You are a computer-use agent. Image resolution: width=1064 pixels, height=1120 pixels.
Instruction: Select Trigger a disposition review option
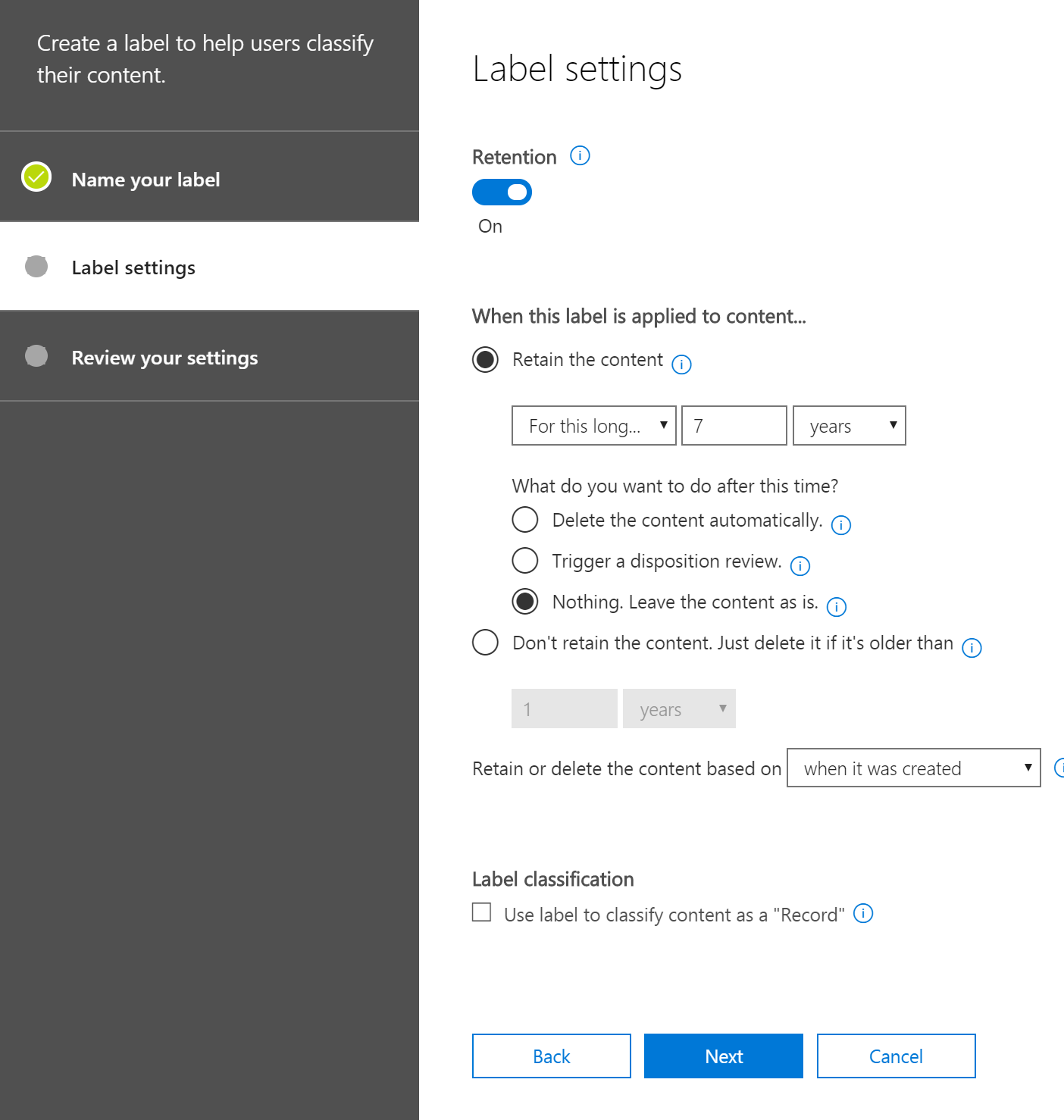tap(525, 561)
